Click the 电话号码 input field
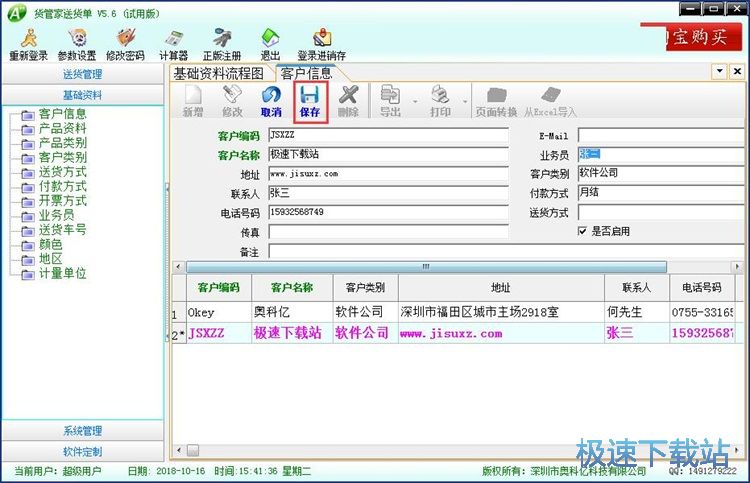750x483 pixels. [388, 212]
